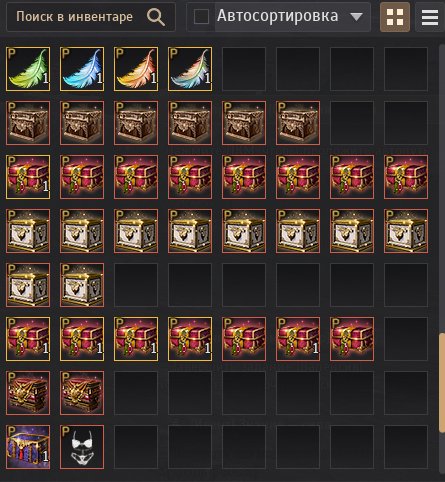Select the green feather item
The image size is (445, 482).
click(x=28, y=69)
